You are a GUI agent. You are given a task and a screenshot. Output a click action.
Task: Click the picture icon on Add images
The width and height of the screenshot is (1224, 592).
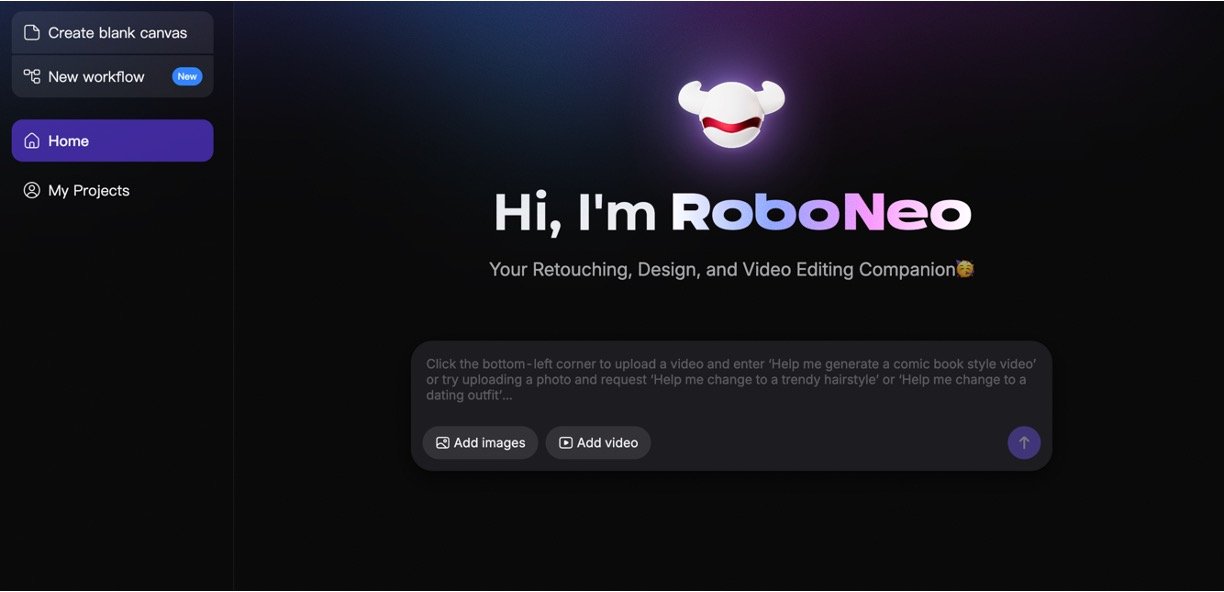(x=441, y=442)
